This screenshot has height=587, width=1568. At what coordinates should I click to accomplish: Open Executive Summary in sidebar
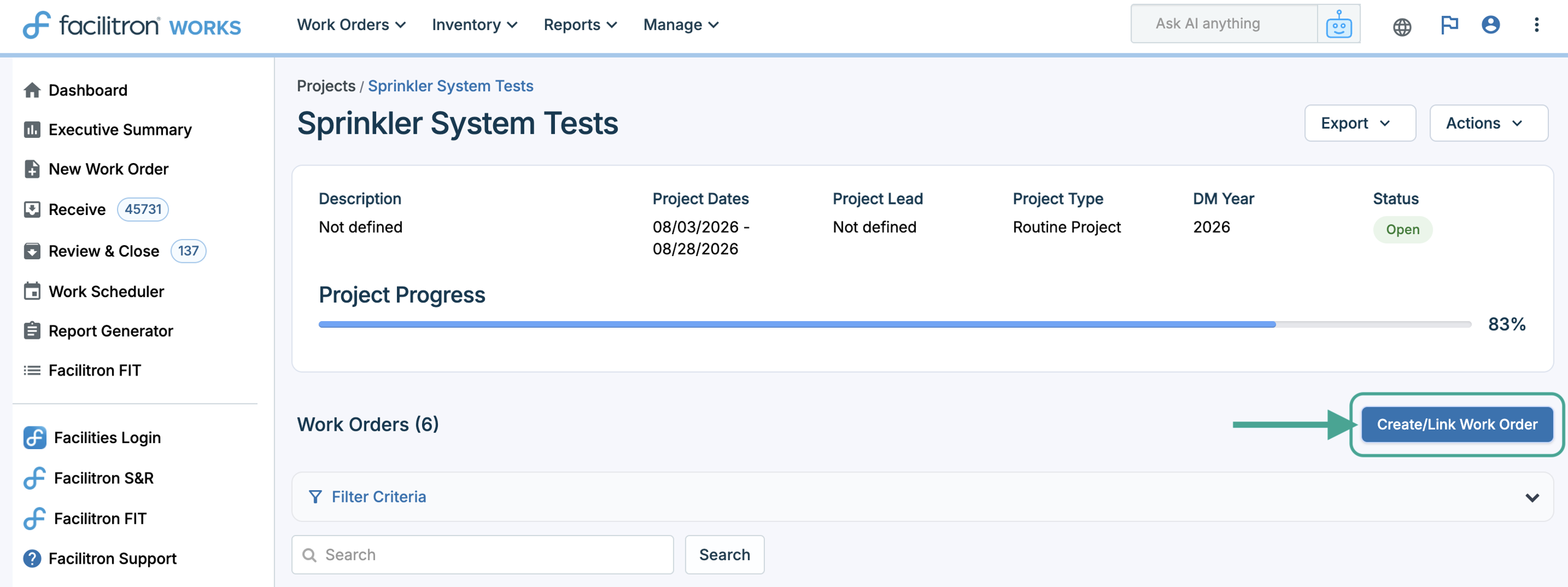(120, 129)
